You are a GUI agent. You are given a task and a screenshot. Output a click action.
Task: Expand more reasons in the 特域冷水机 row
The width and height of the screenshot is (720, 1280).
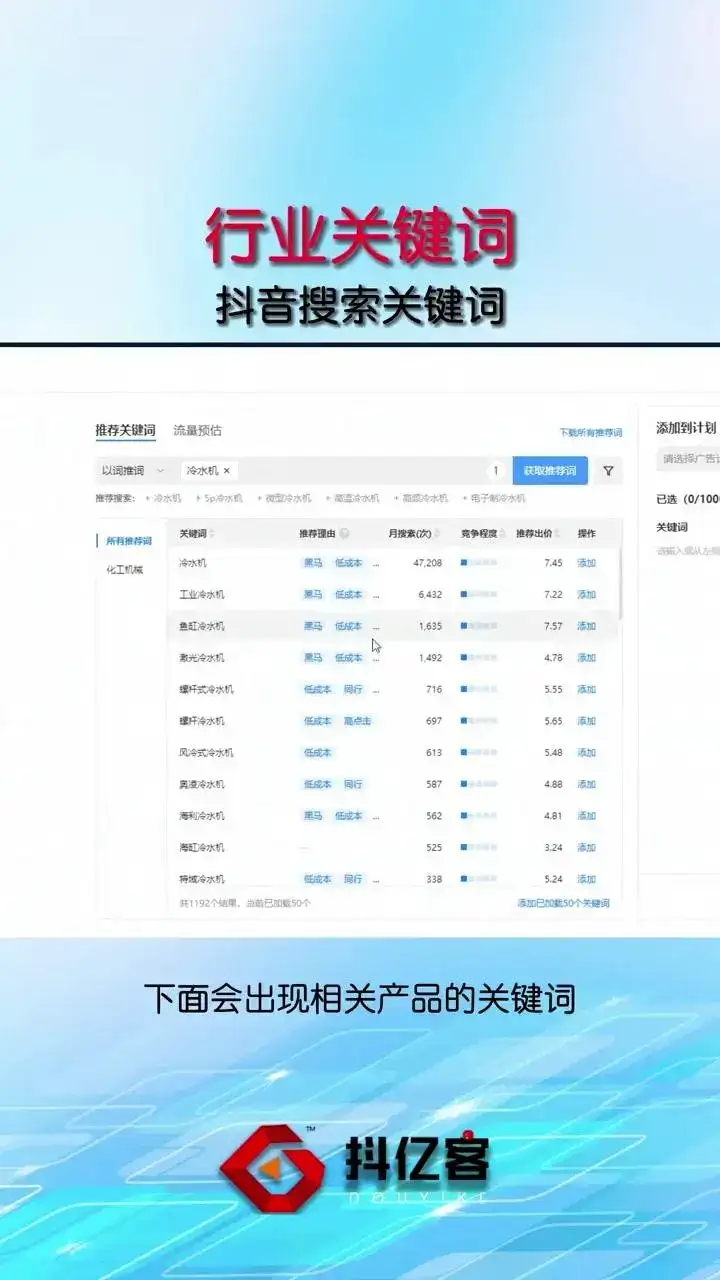[376, 880]
